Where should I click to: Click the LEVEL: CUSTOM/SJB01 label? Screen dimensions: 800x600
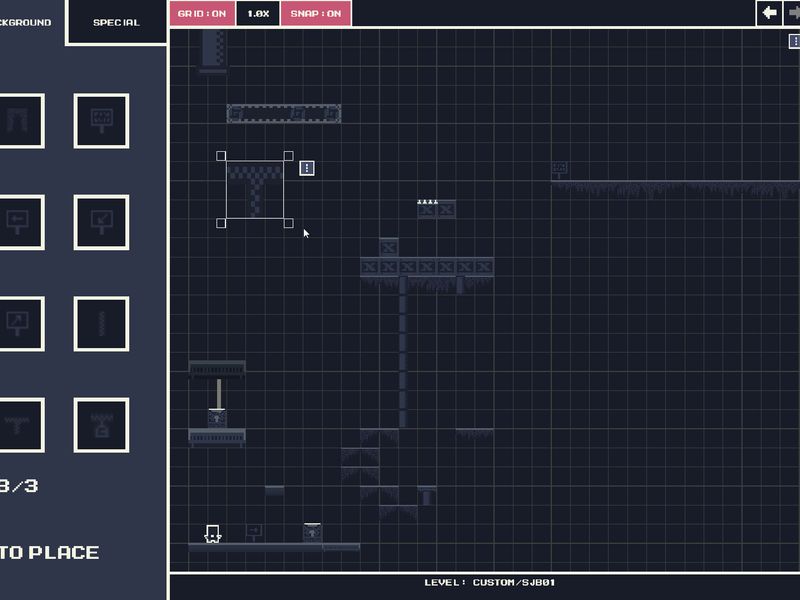click(x=490, y=582)
